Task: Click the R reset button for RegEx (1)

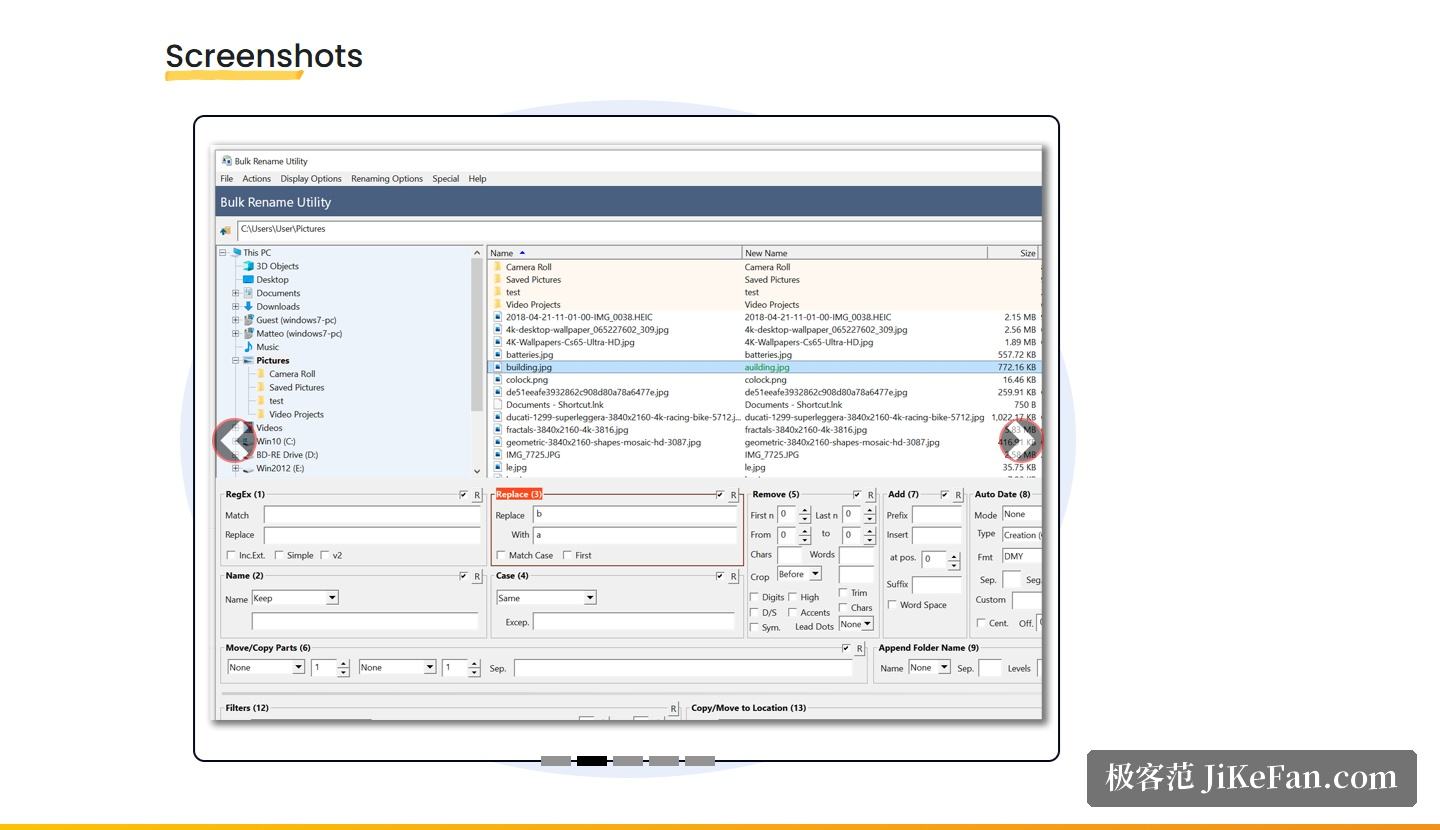Action: click(x=477, y=495)
